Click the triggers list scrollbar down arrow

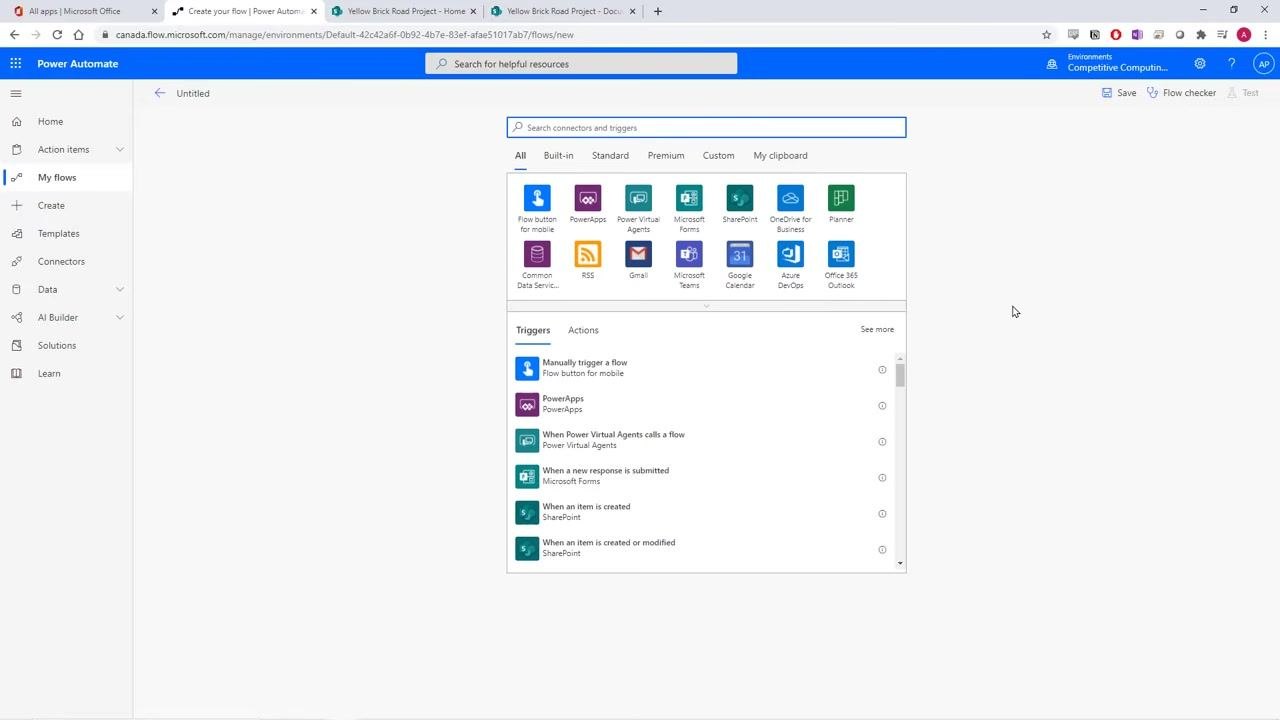[x=900, y=564]
